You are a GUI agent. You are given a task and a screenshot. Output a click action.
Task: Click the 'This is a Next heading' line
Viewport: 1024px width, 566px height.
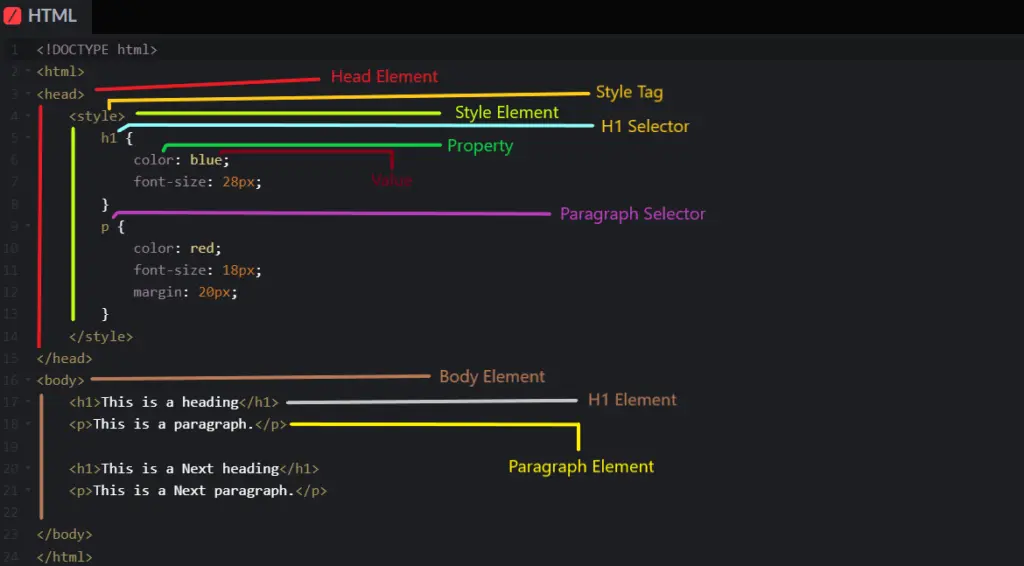point(194,469)
